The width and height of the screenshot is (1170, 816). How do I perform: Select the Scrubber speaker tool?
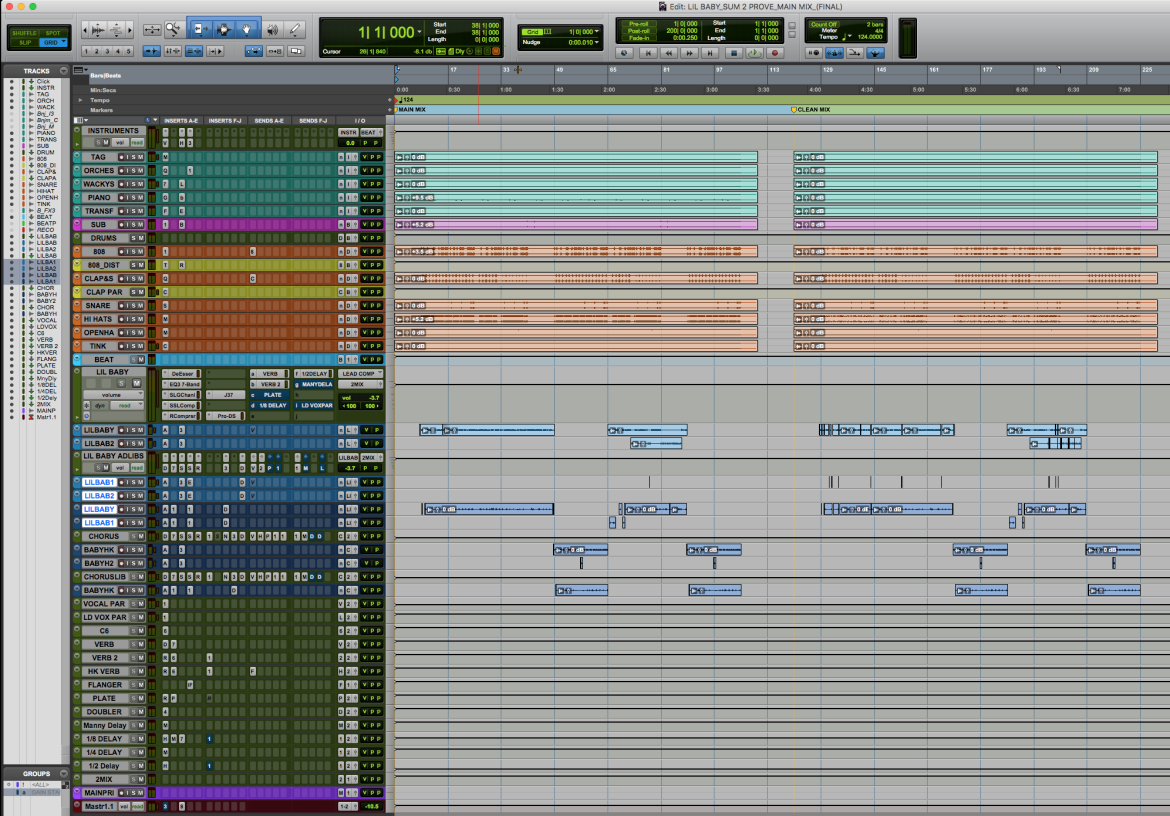click(x=273, y=29)
